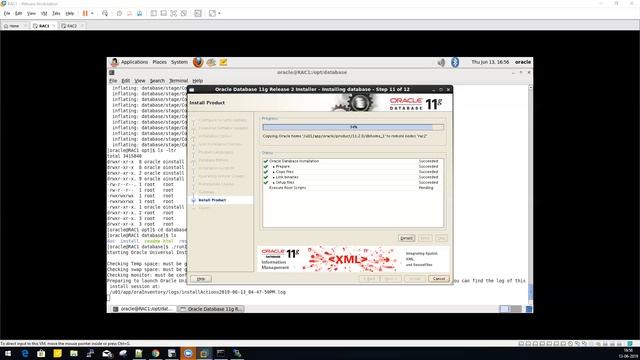Open the Zoom-like blue icon on Windows taskbar

click(x=188, y=353)
